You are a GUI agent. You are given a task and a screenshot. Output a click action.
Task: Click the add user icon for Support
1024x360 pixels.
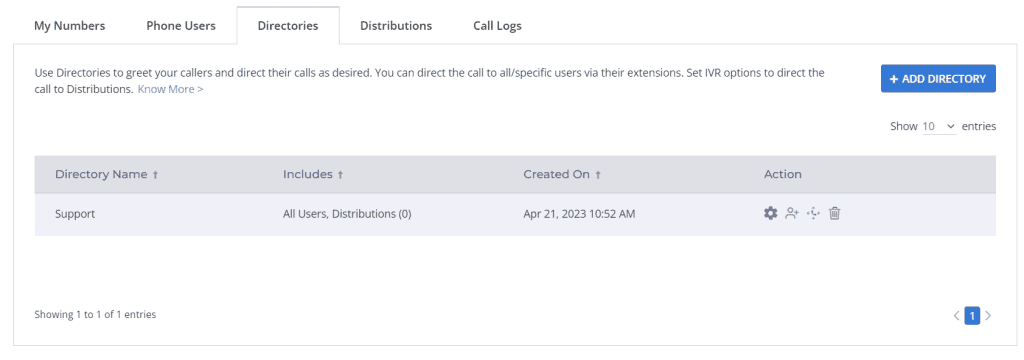pyautogui.click(x=792, y=213)
